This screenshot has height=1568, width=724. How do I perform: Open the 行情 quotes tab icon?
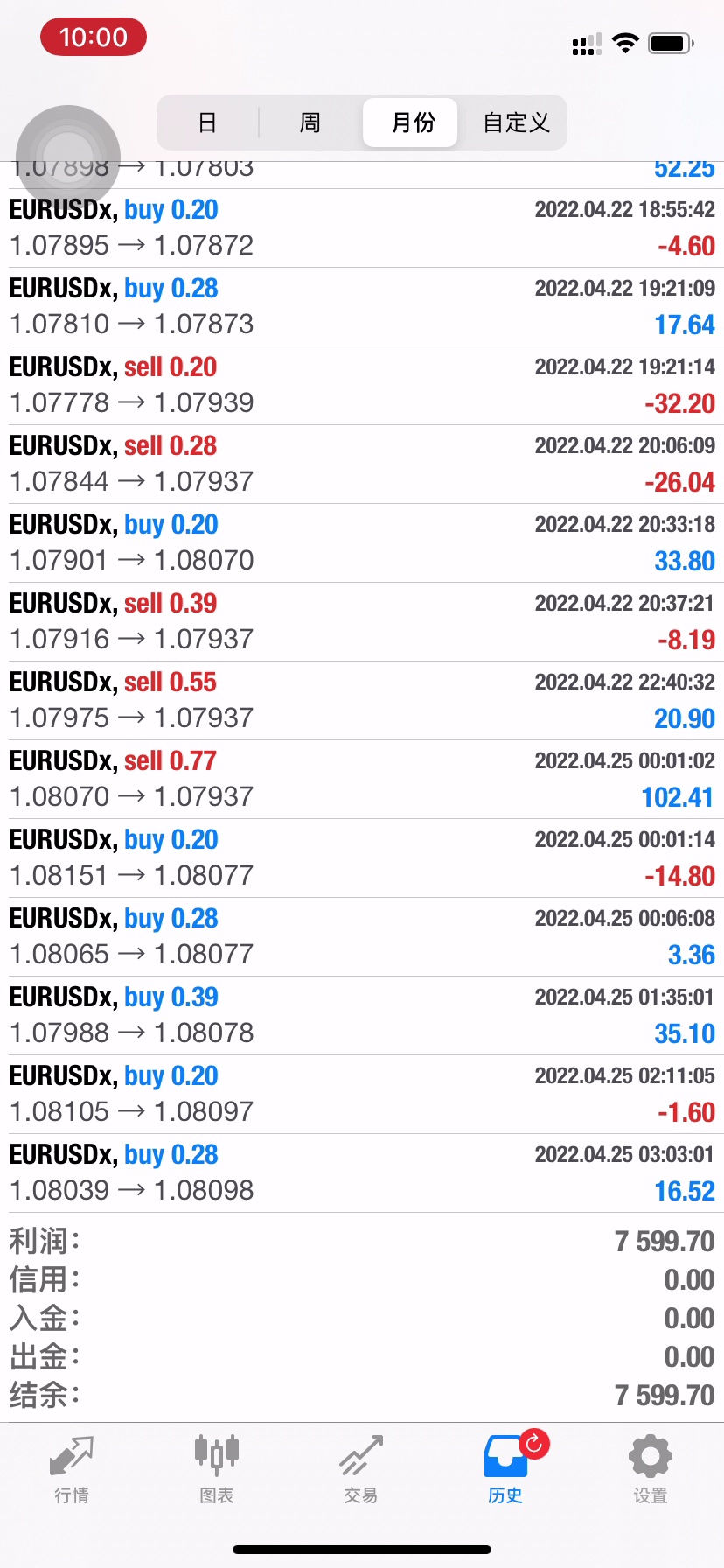click(72, 1458)
